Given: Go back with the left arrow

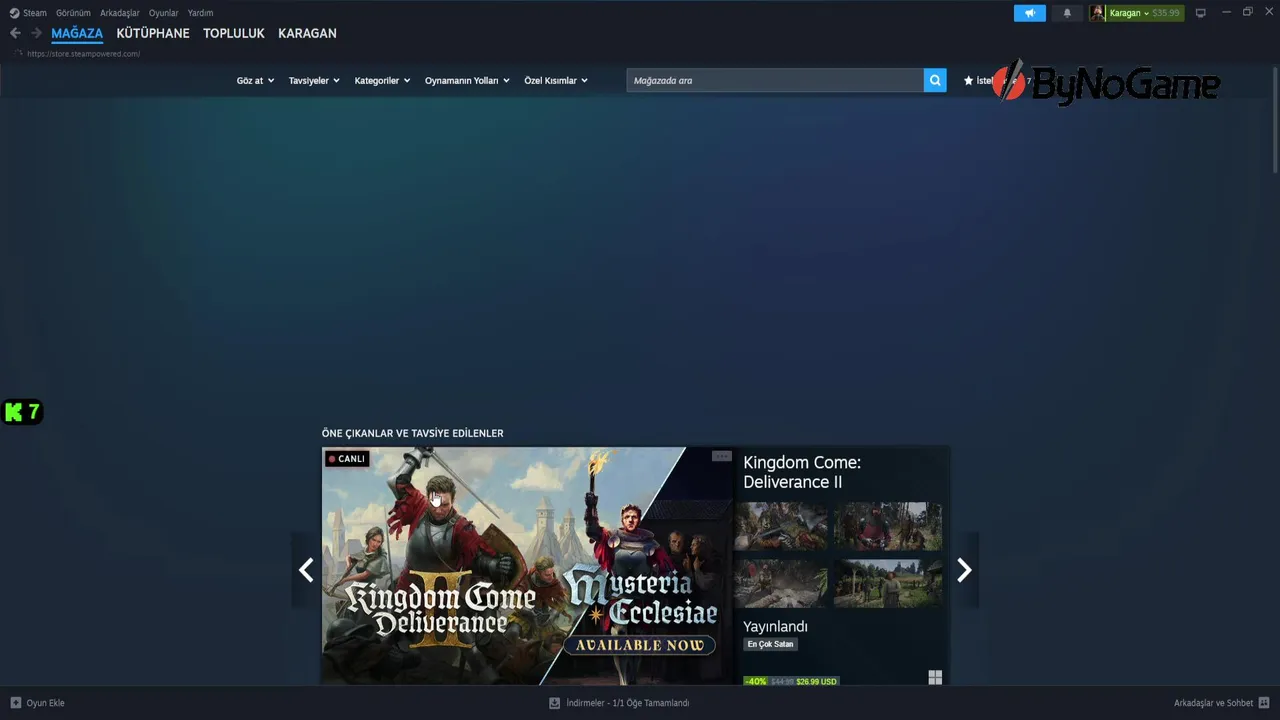Looking at the screenshot, I should pyautogui.click(x=15, y=33).
